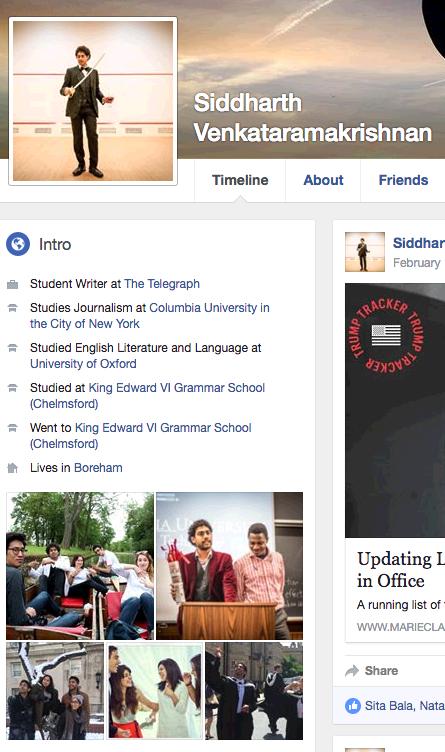
Task: Click the briefcase icon next to Student Writer
Action: click(12, 284)
